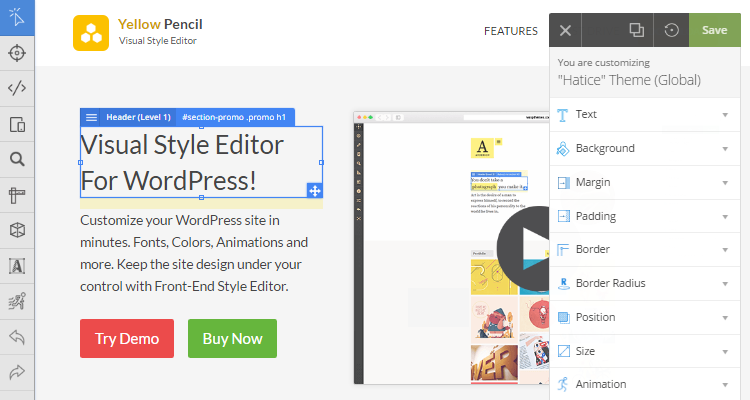Expand the Text properties section
Screen dimensions: 750x400
pyautogui.click(x=644, y=115)
